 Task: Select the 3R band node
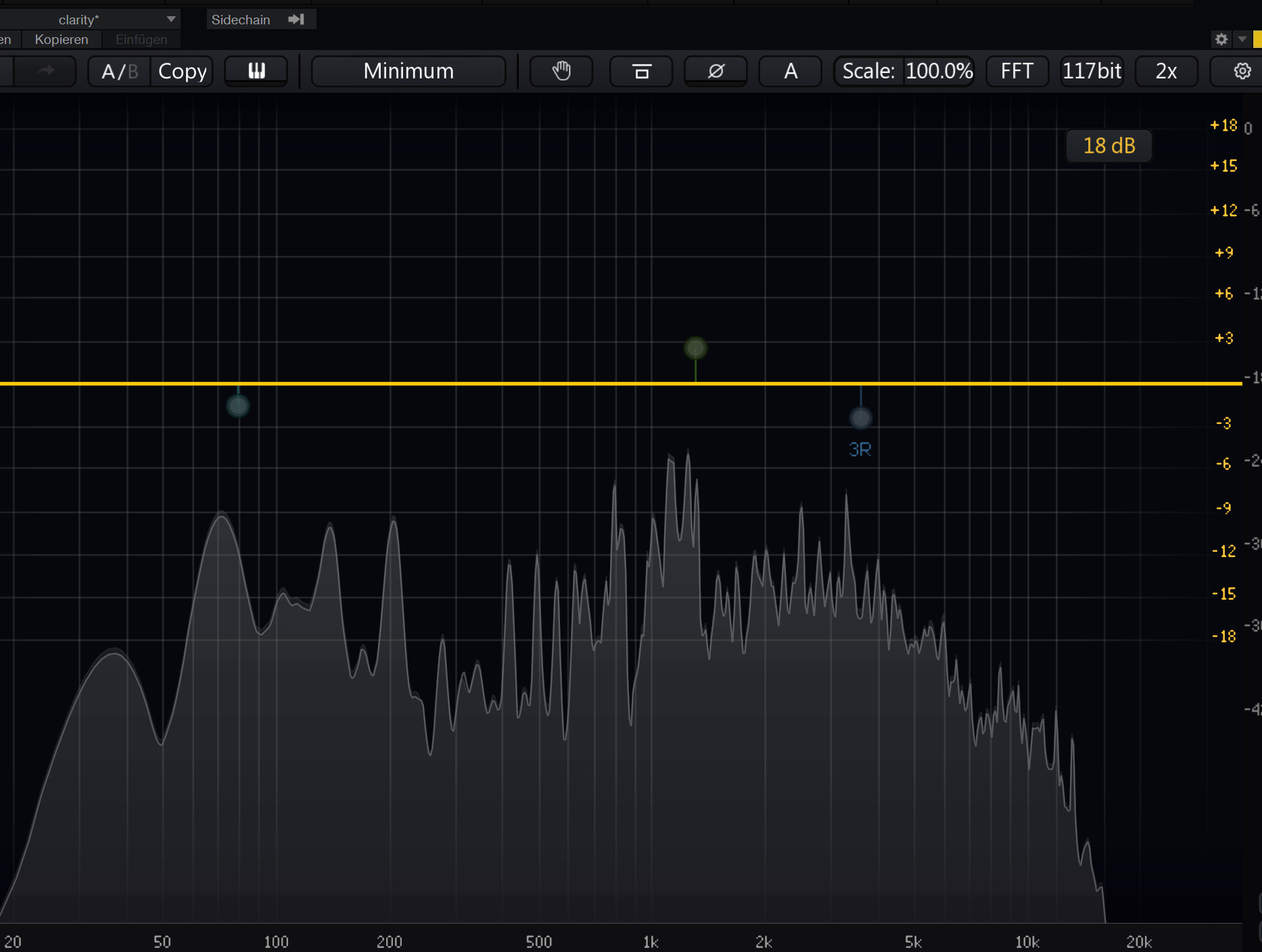(860, 418)
